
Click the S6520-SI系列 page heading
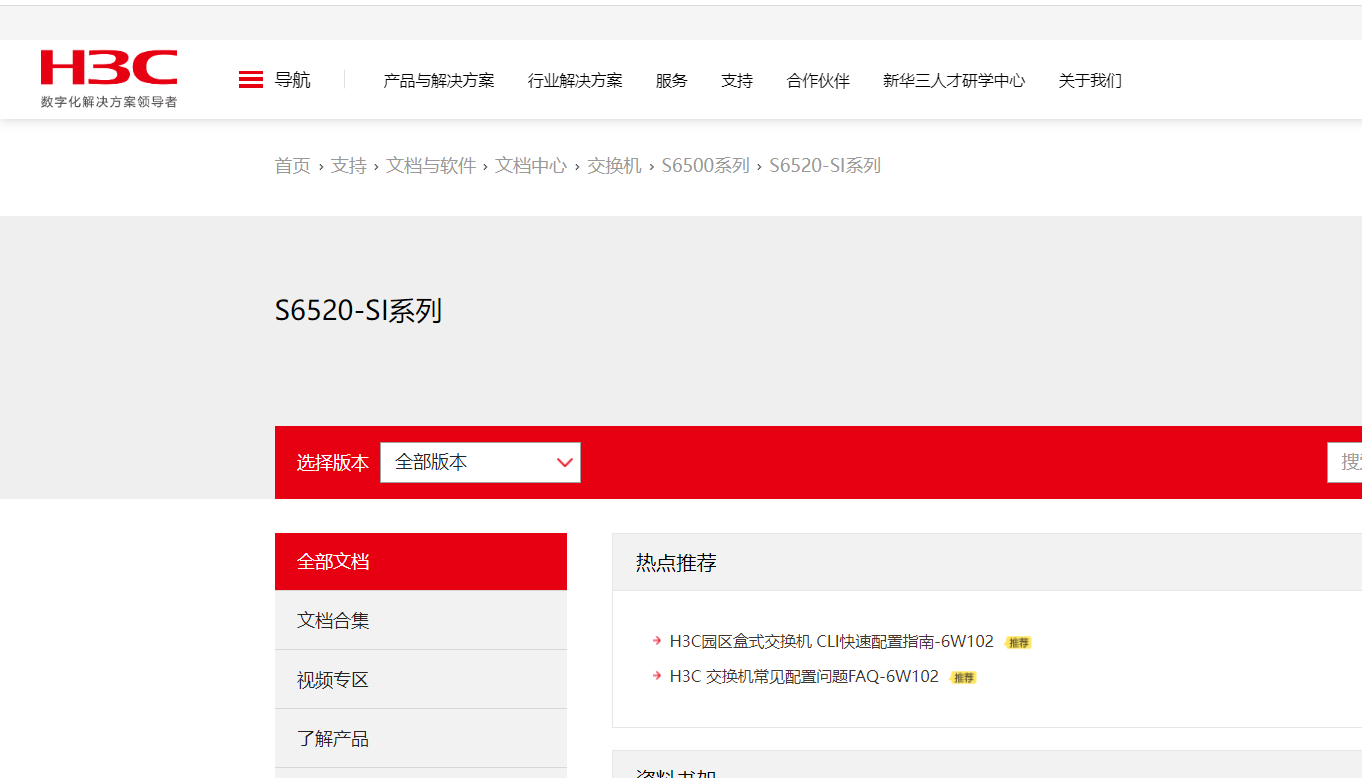pos(358,311)
